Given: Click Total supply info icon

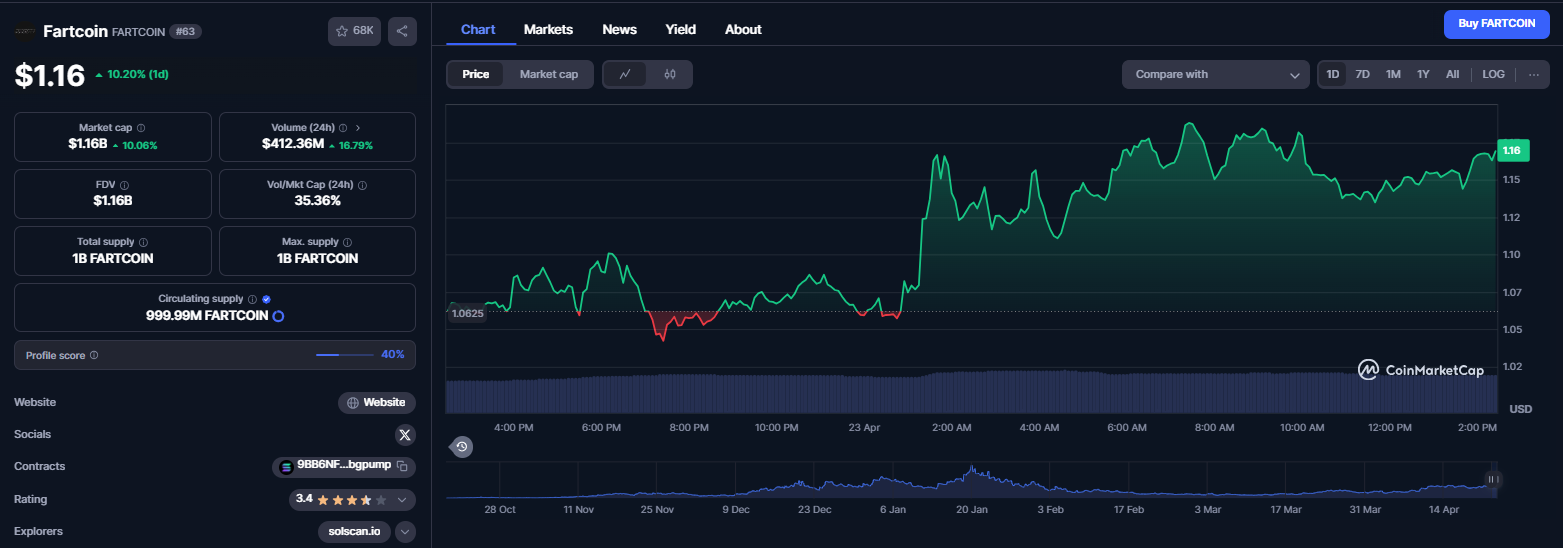Looking at the screenshot, I should 144,242.
